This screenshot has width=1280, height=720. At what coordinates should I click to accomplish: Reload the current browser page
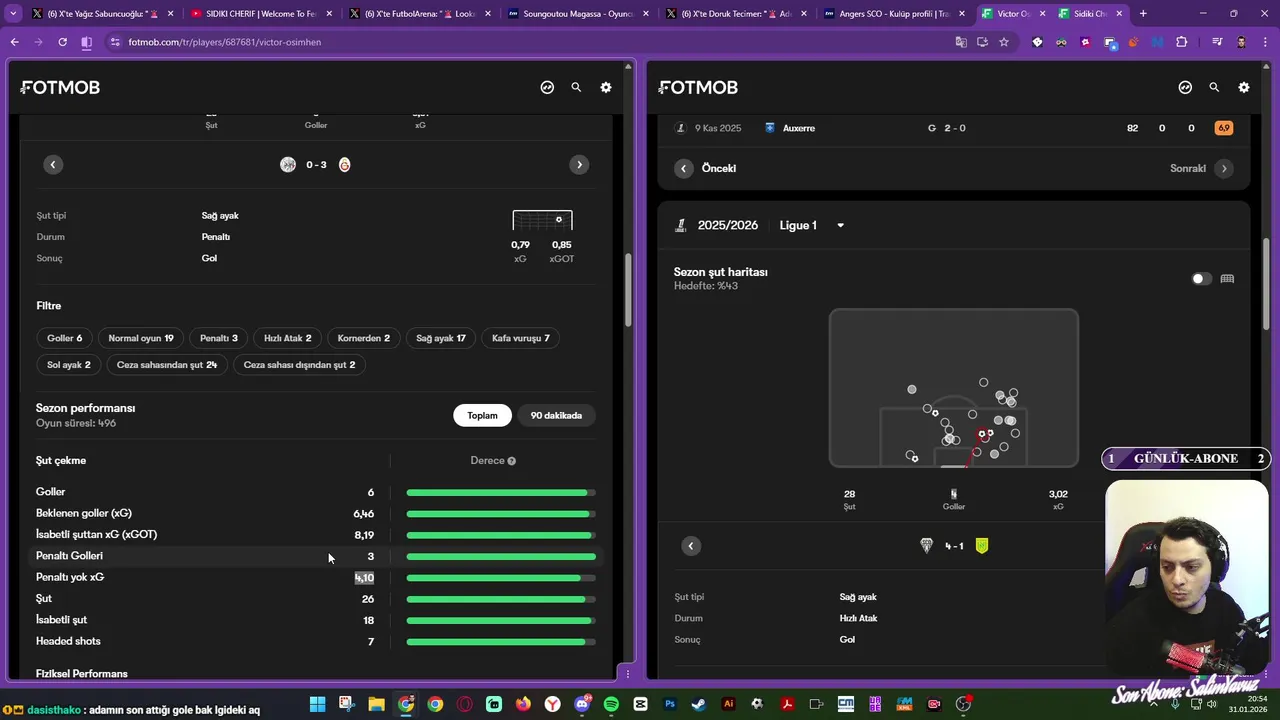62,42
